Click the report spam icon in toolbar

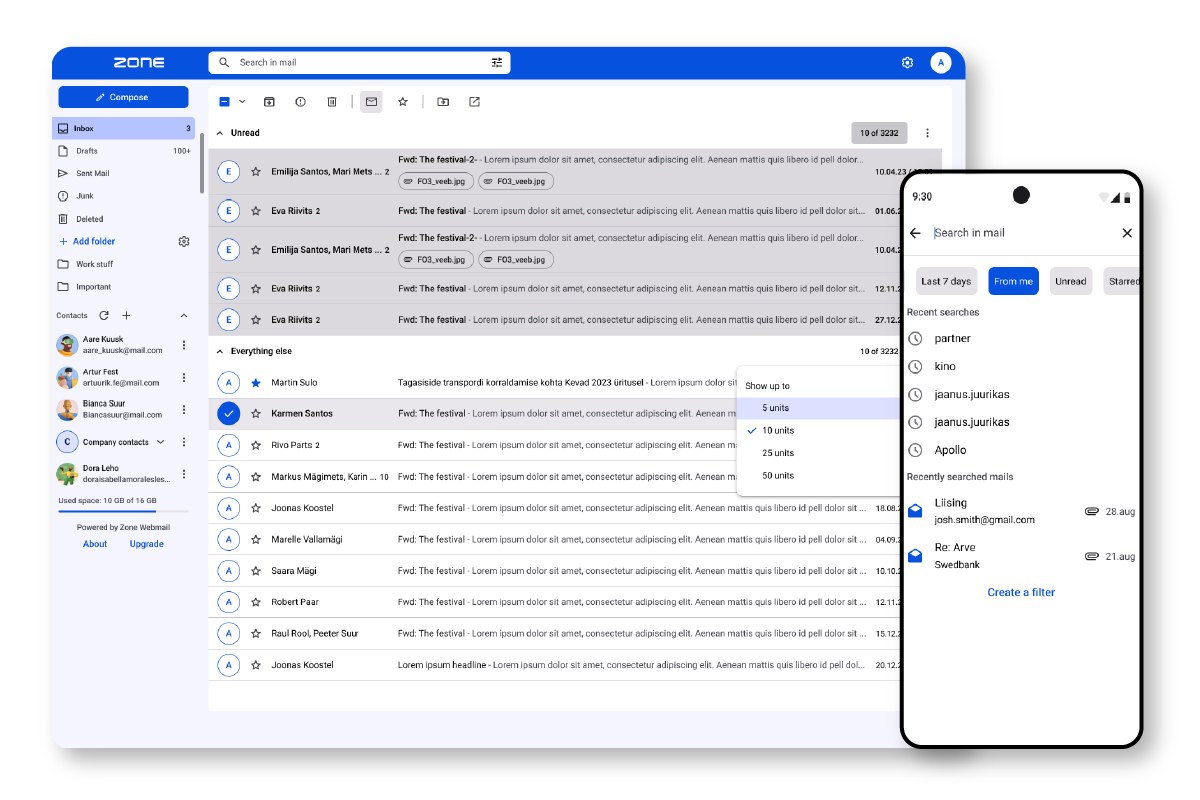300,102
